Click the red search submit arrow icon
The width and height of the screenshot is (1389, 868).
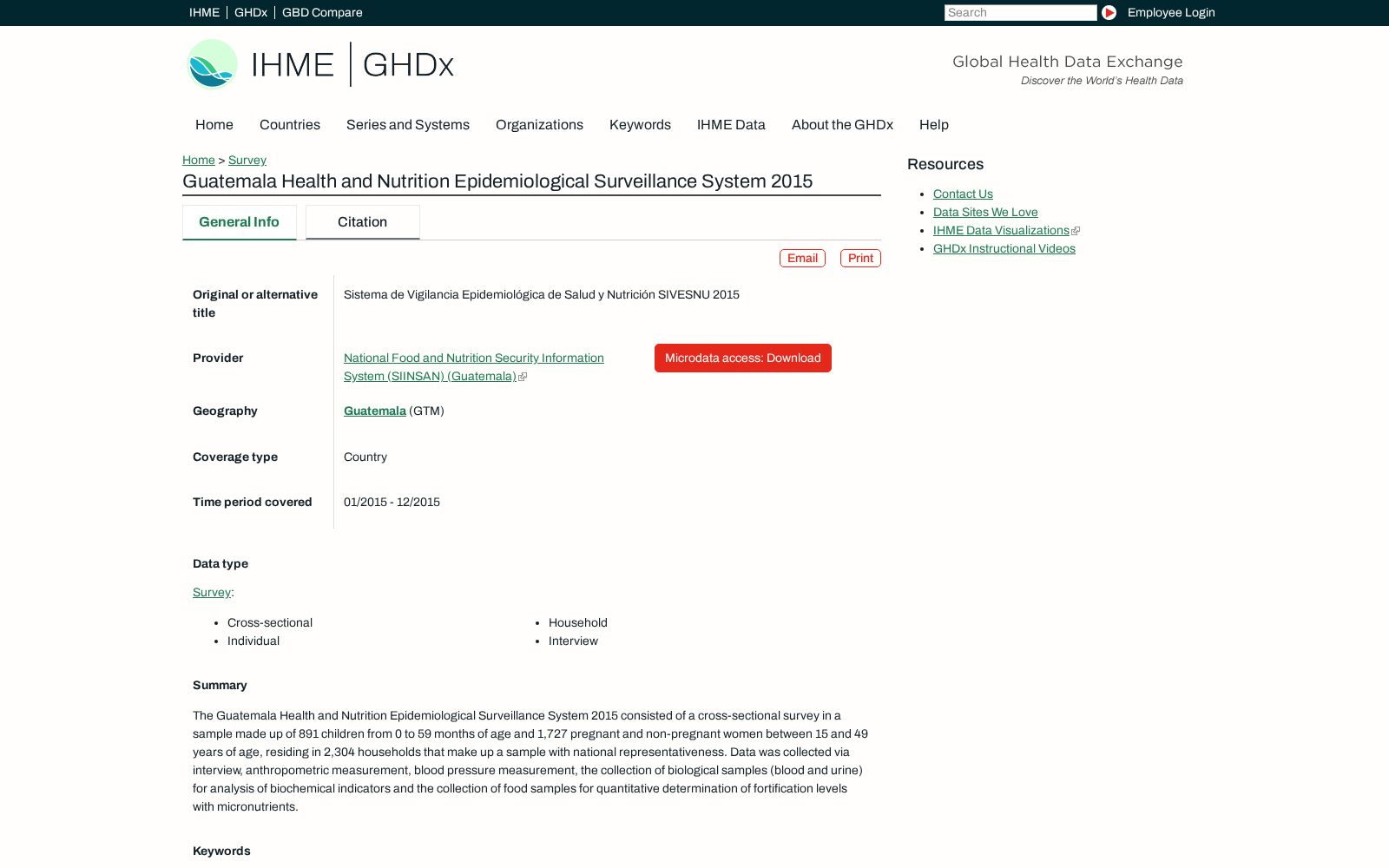[1109, 13]
